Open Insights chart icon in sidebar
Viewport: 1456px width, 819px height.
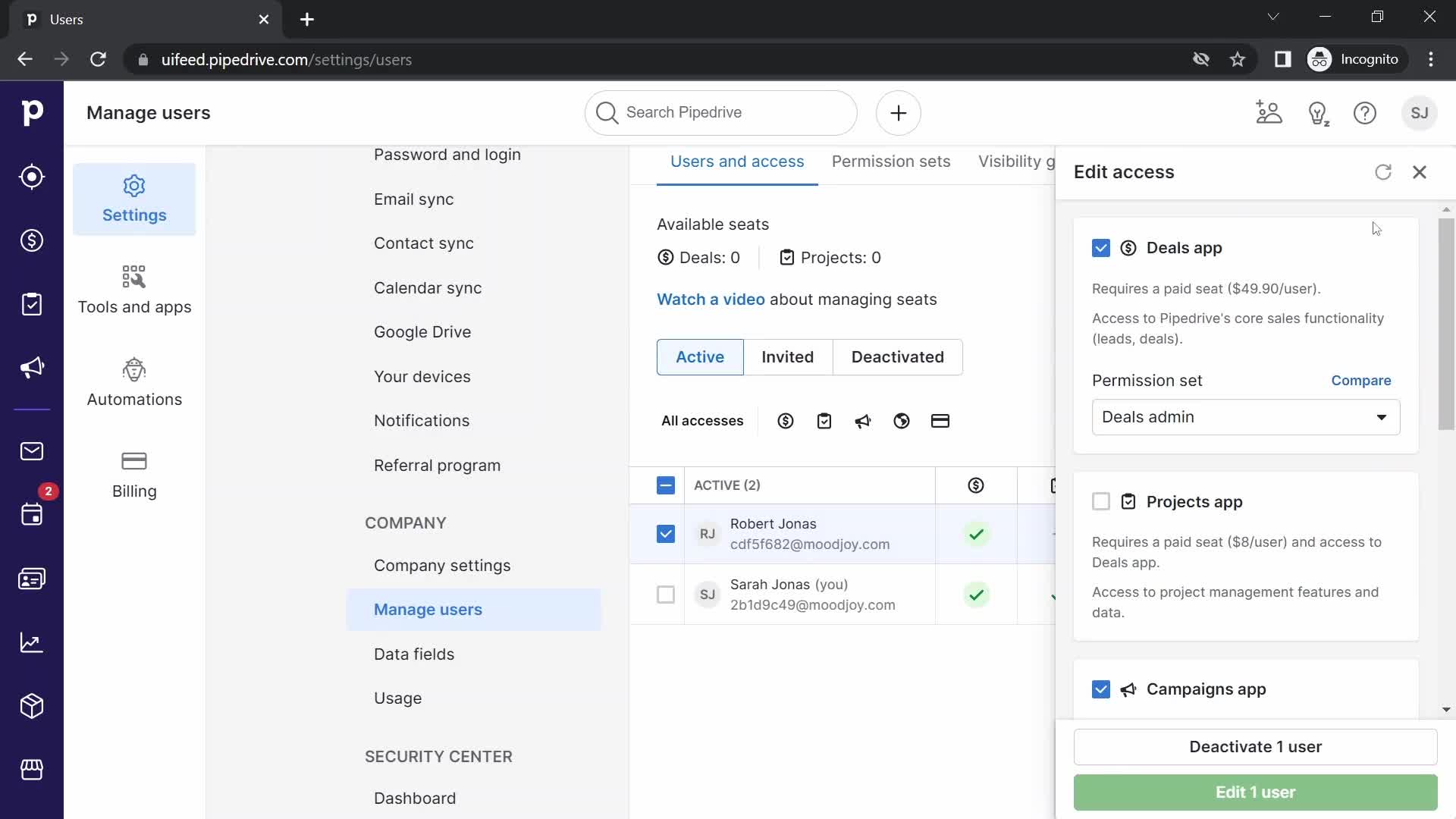tap(32, 642)
